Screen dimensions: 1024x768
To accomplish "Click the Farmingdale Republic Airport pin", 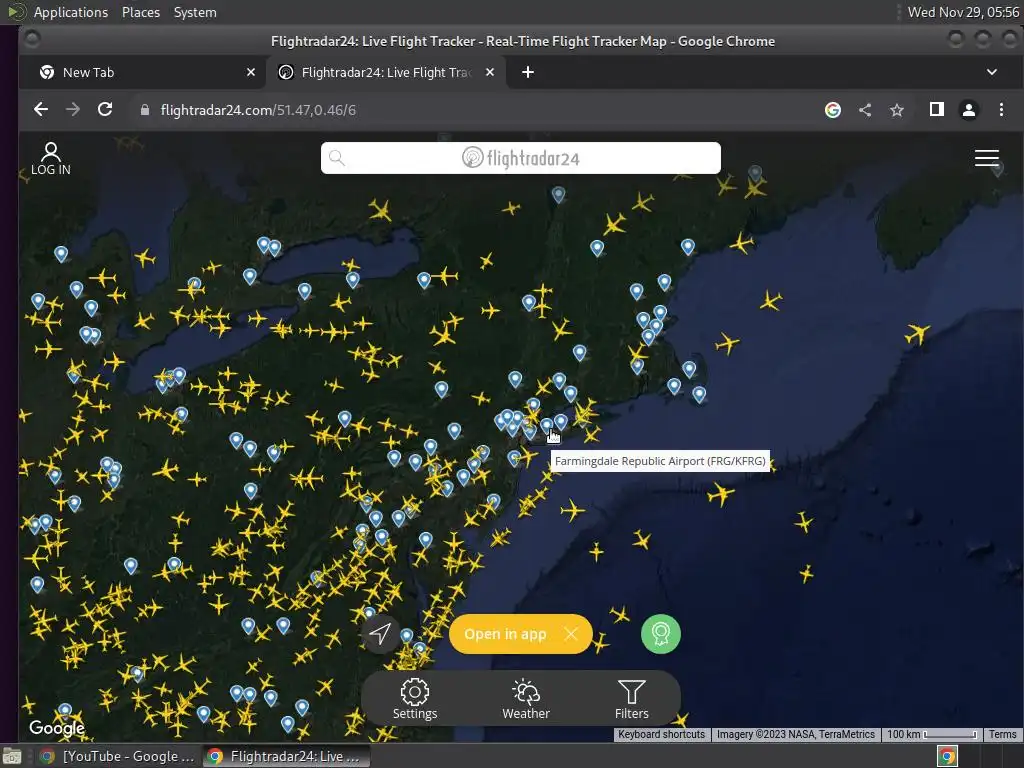I will click(x=547, y=426).
